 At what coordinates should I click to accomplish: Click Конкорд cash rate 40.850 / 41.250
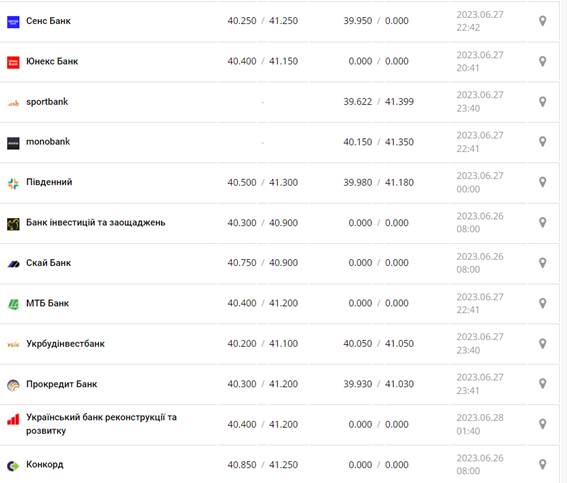pos(263,465)
